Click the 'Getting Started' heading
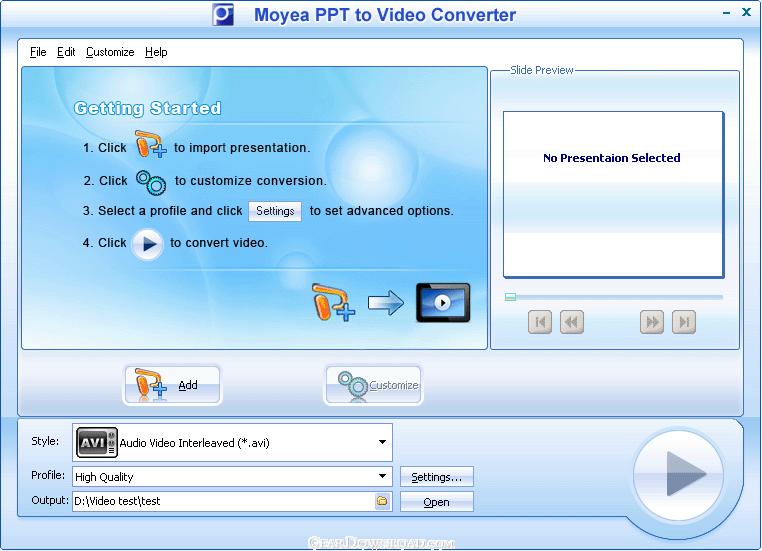This screenshot has width=762, height=551. 148,108
